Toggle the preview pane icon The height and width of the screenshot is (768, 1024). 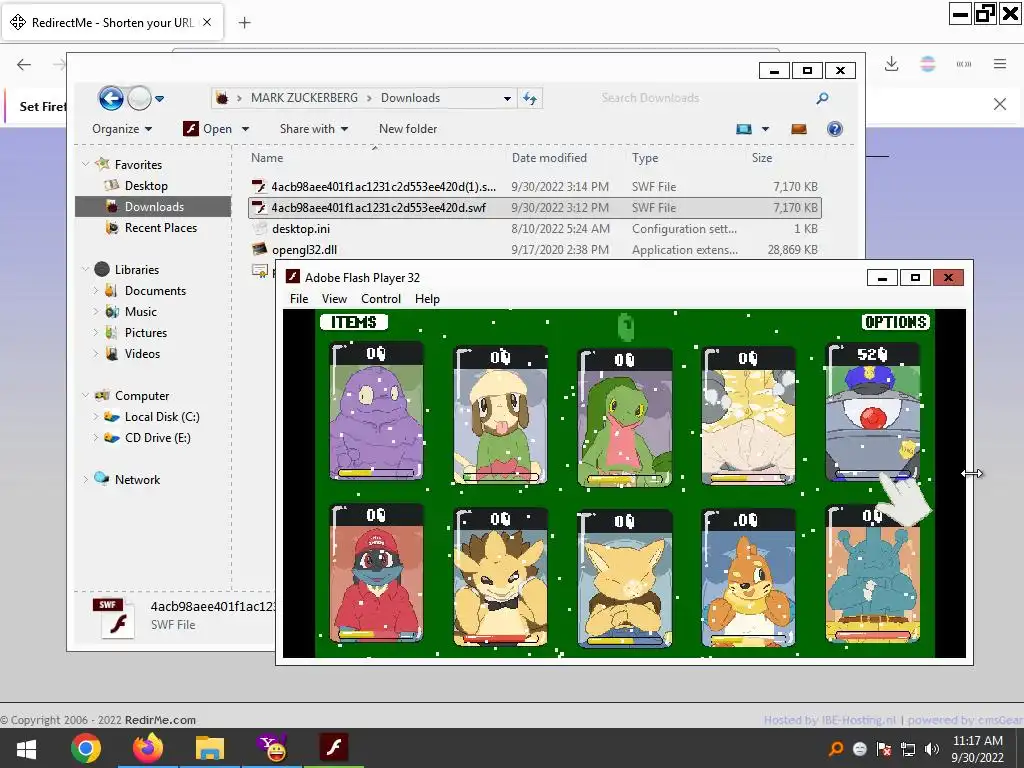(799, 129)
